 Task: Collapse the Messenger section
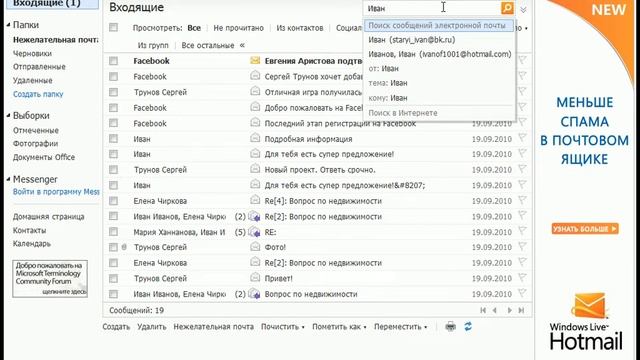click(x=8, y=179)
